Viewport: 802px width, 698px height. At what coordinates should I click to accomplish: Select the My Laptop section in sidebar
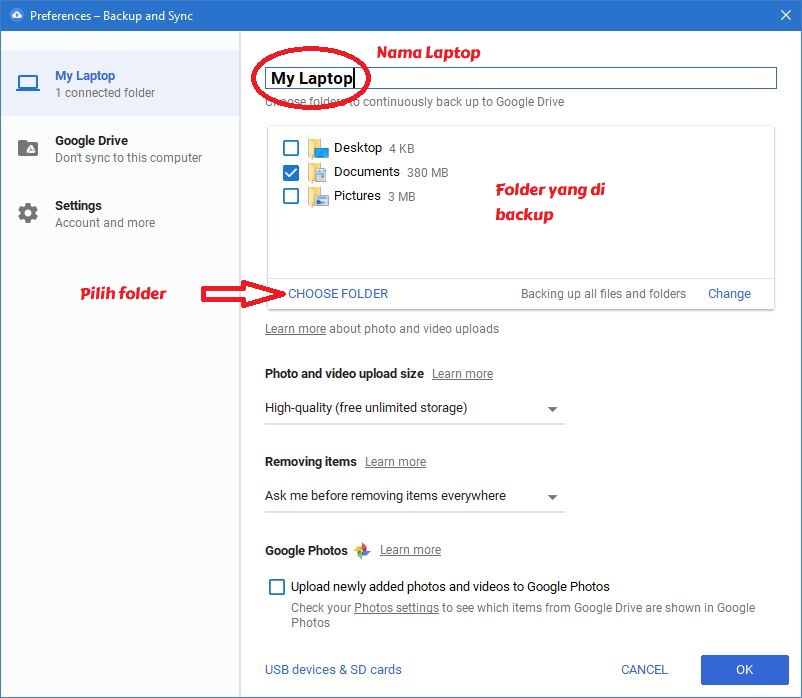coord(120,83)
